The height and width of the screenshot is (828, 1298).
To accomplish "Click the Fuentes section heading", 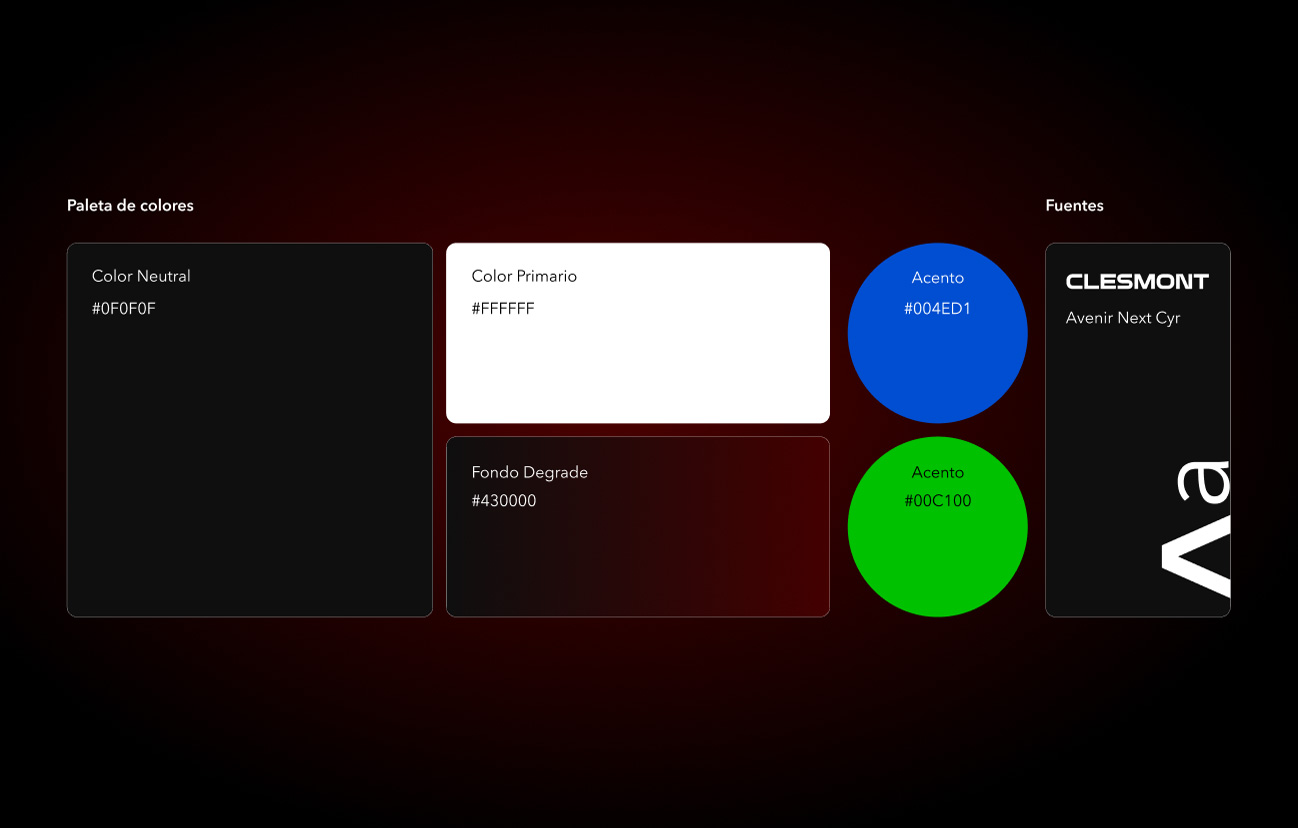I will [x=1074, y=206].
